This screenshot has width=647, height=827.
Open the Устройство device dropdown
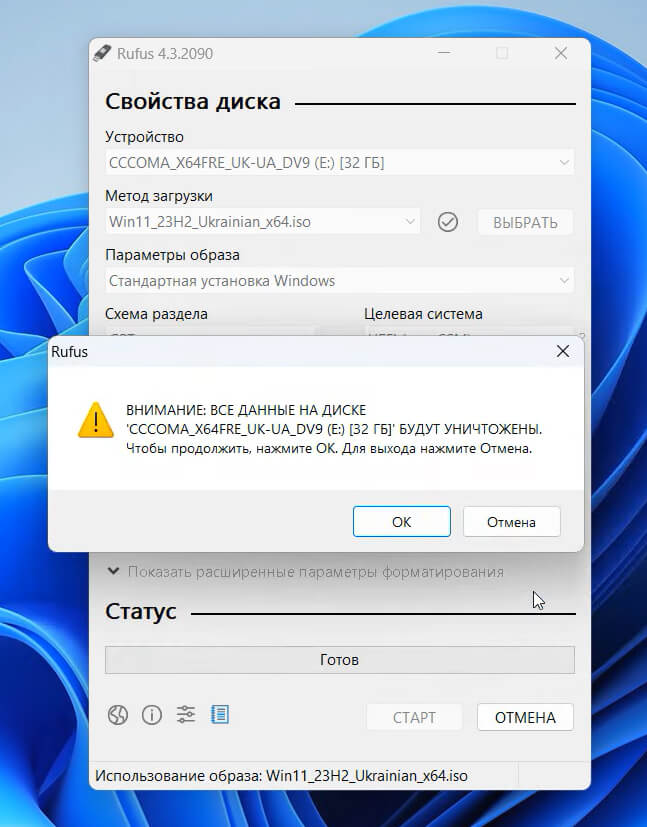[x=340, y=163]
